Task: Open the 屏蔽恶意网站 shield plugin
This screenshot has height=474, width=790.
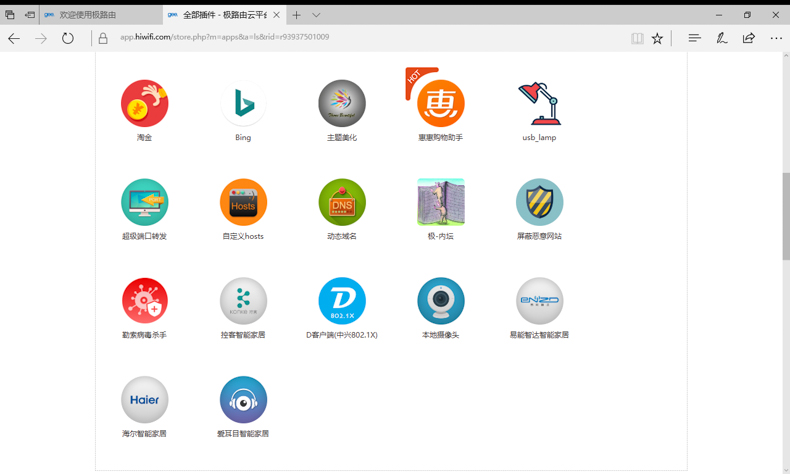Action: pos(539,203)
